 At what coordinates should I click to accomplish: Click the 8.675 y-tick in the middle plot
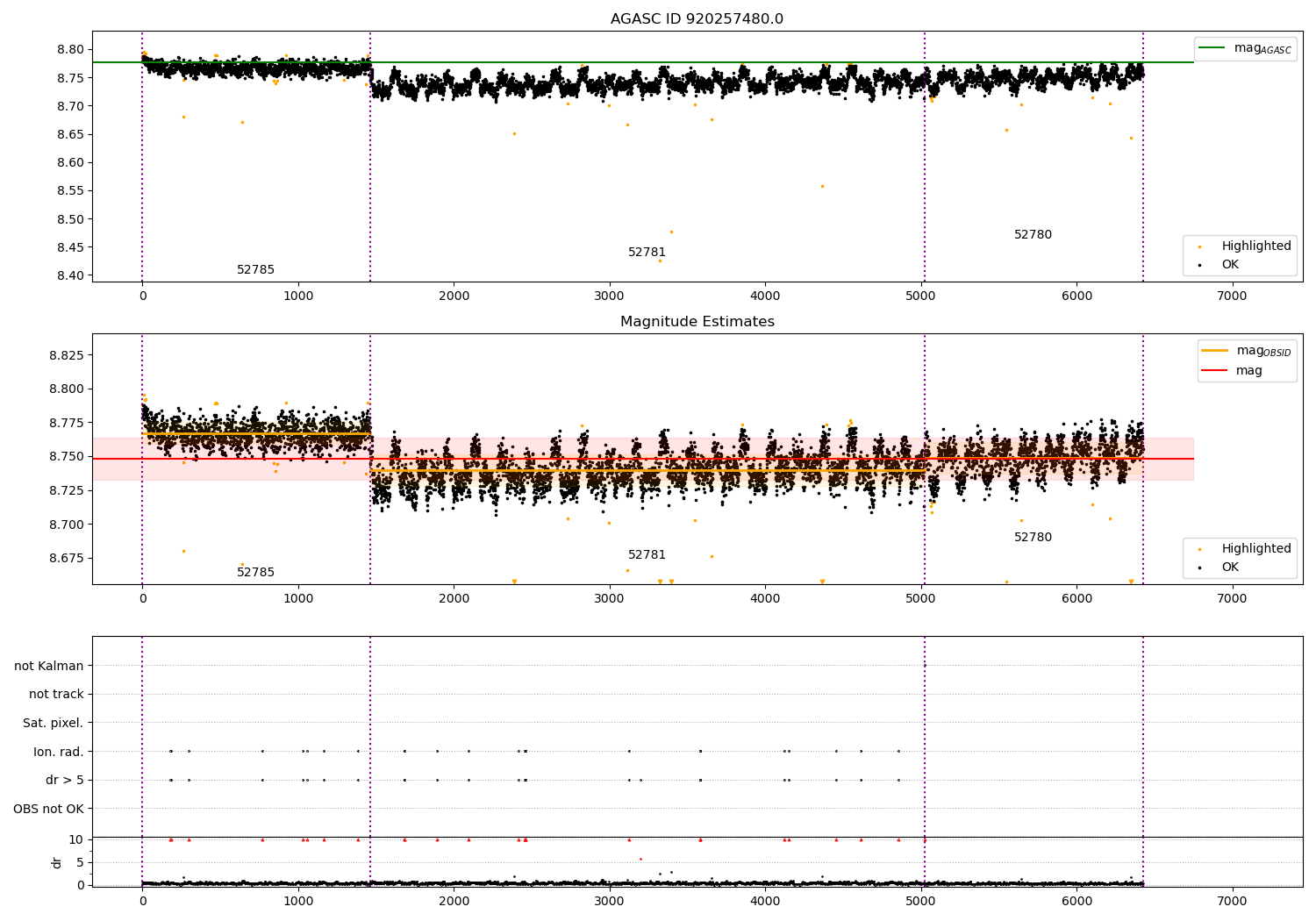click(x=67, y=559)
